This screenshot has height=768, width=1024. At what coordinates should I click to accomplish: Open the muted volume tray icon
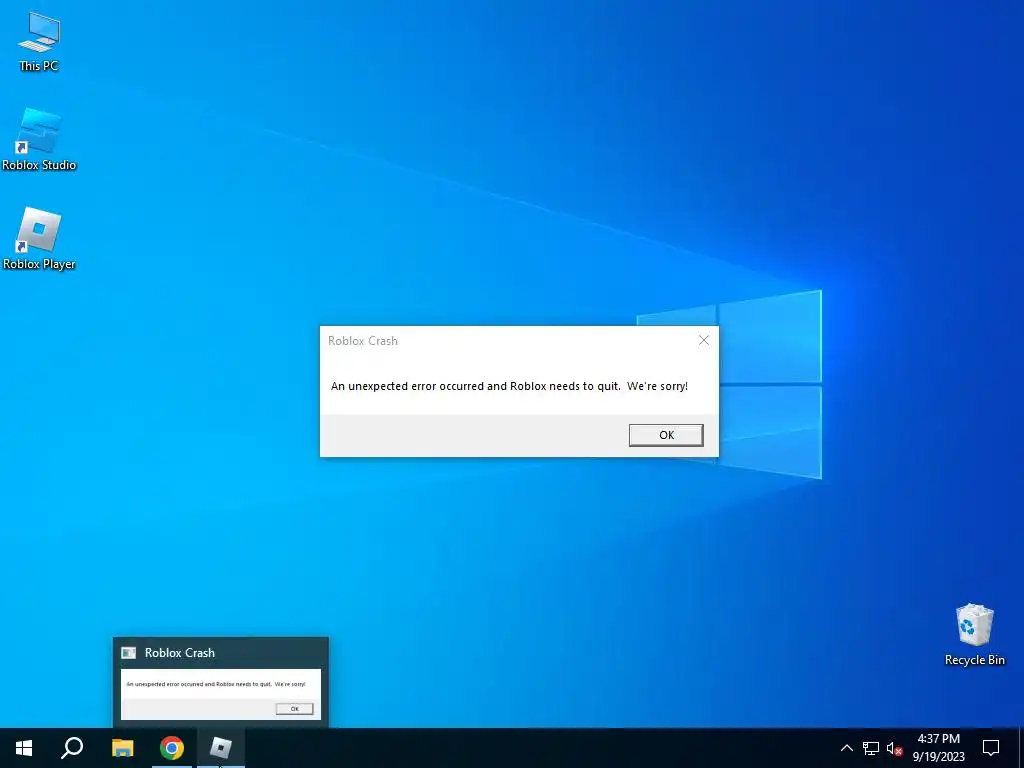coord(894,748)
